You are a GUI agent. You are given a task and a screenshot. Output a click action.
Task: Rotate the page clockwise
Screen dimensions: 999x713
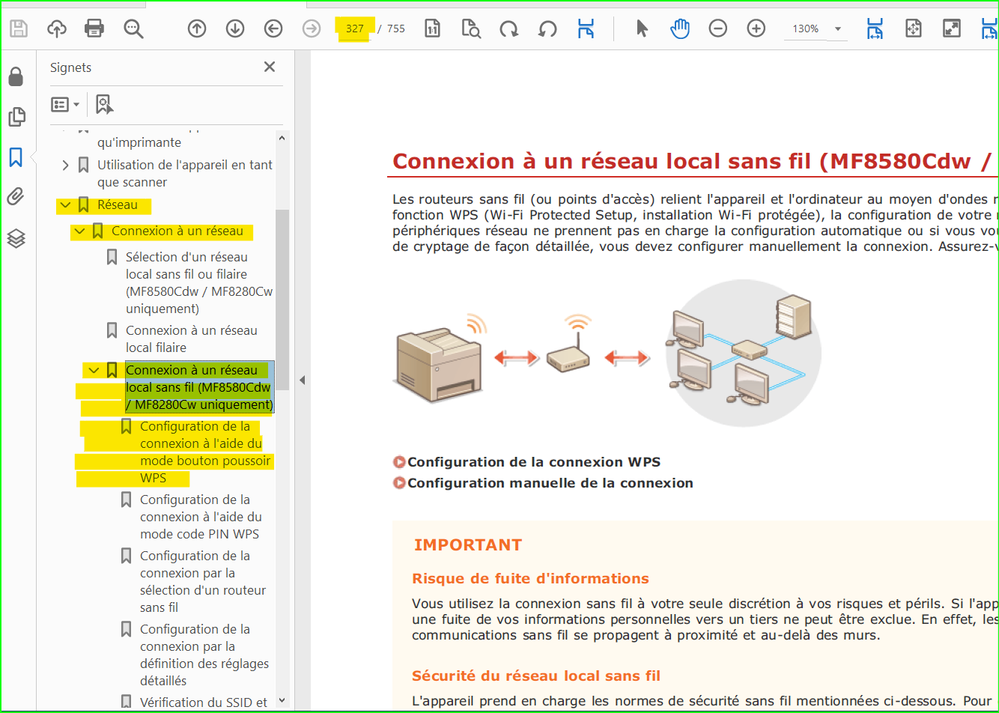click(x=509, y=29)
